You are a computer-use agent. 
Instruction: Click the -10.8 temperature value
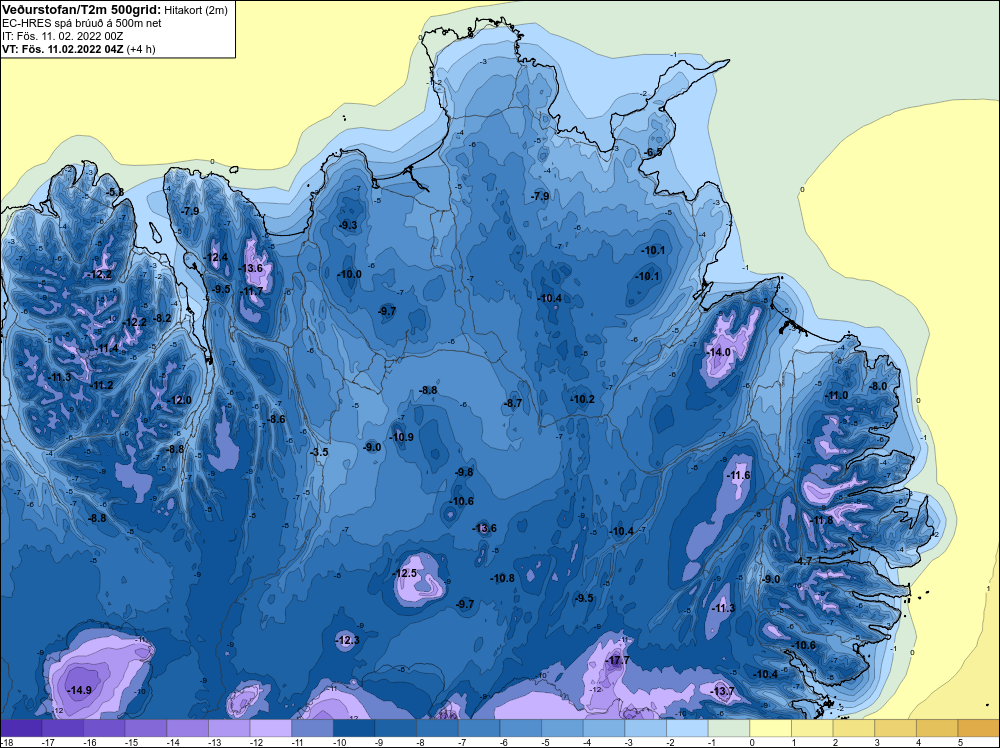pyautogui.click(x=503, y=578)
